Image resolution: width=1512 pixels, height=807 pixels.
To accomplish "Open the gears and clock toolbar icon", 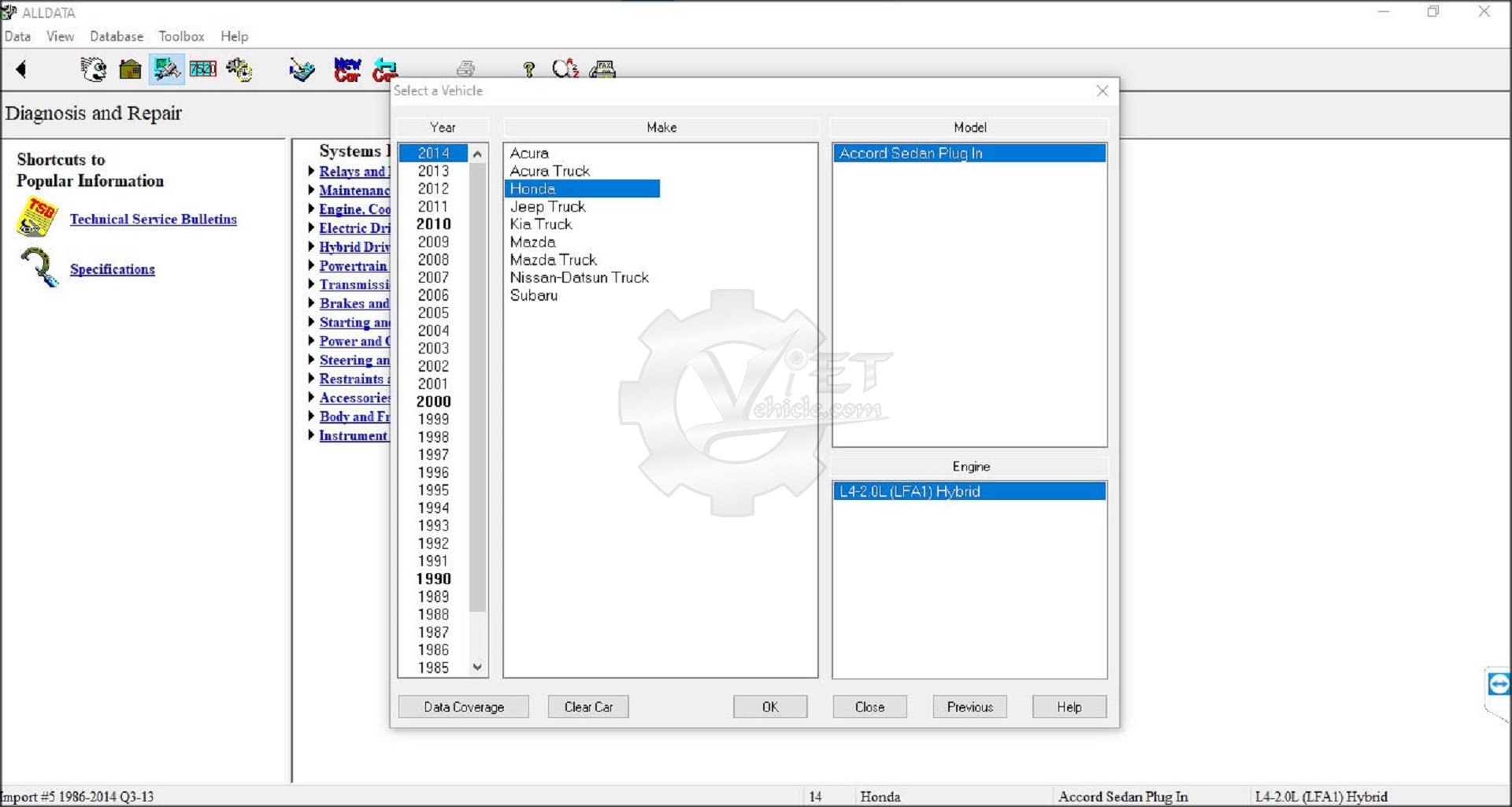I will (239, 69).
